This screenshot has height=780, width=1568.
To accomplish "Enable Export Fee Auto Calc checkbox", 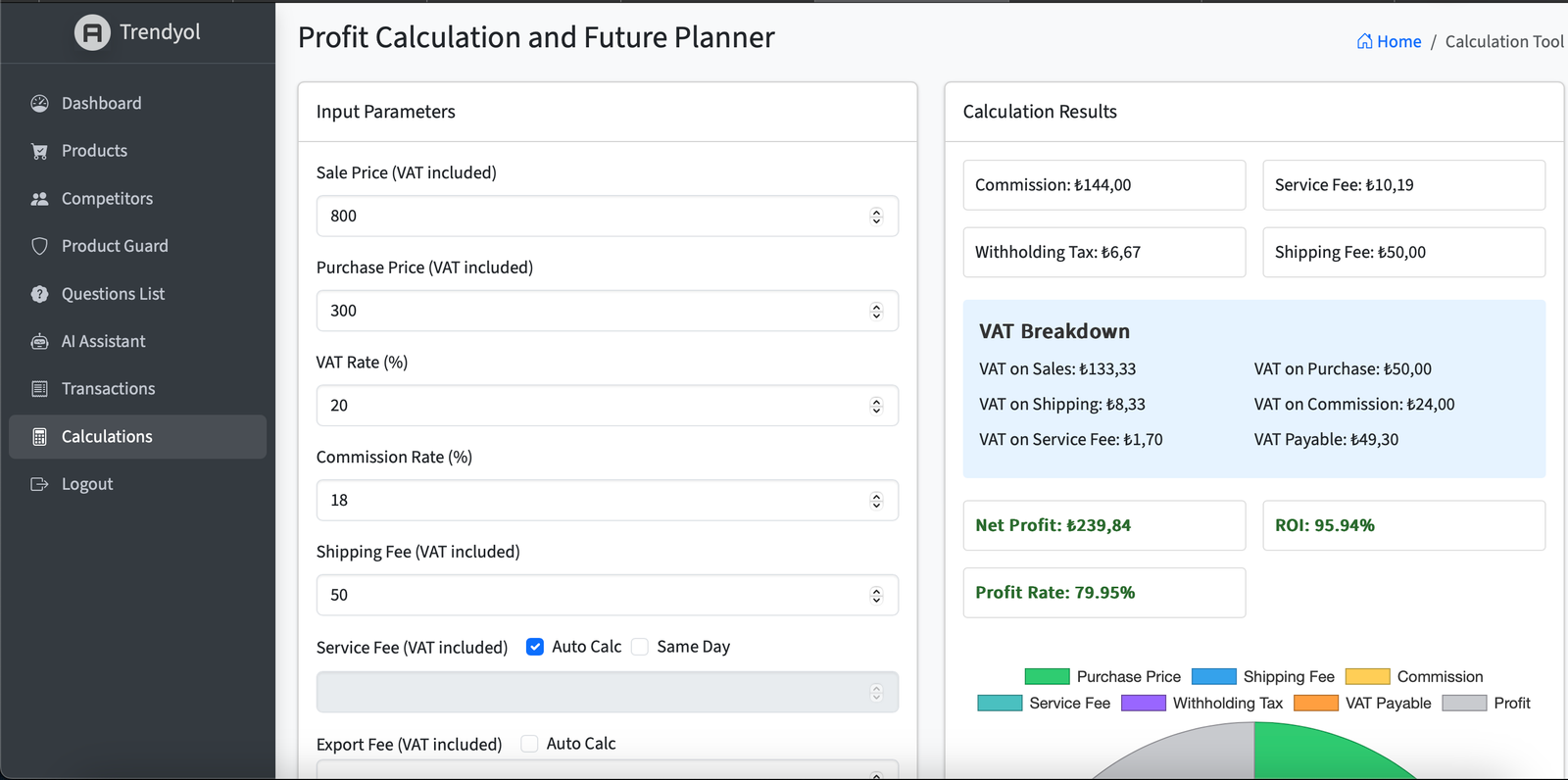I will point(529,744).
